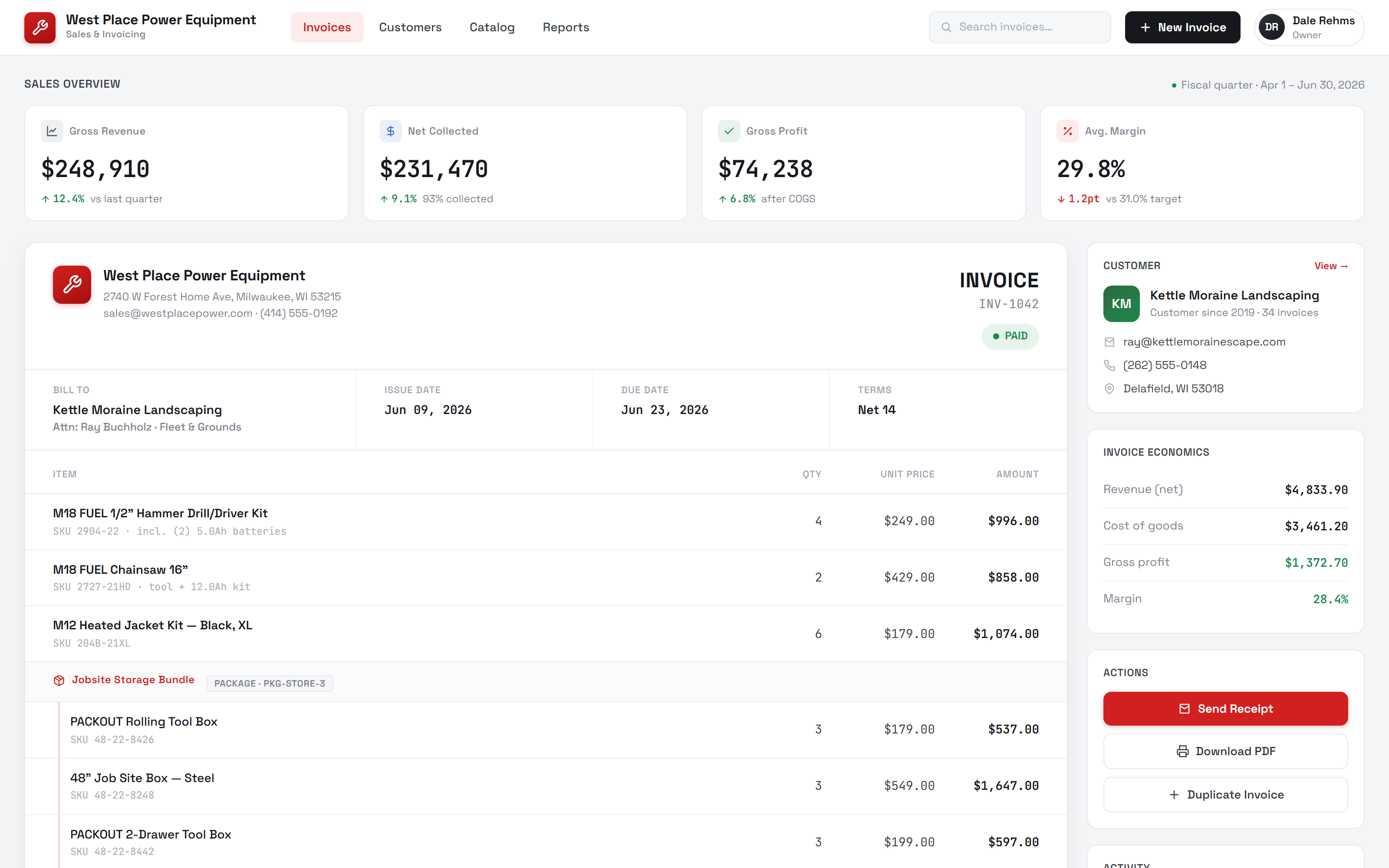Click the down arrow on Avg. Margin change
Image resolution: width=1389 pixels, height=868 pixels.
[1061, 199]
